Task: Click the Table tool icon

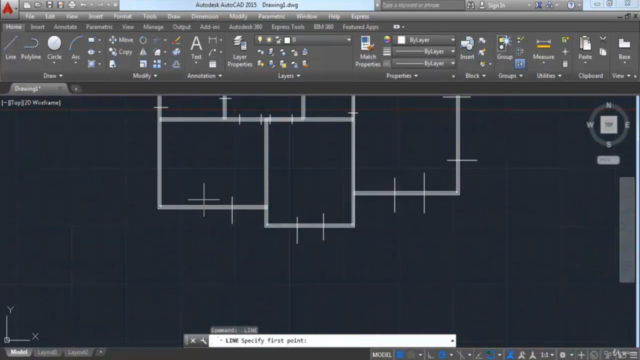Action: coord(213,64)
